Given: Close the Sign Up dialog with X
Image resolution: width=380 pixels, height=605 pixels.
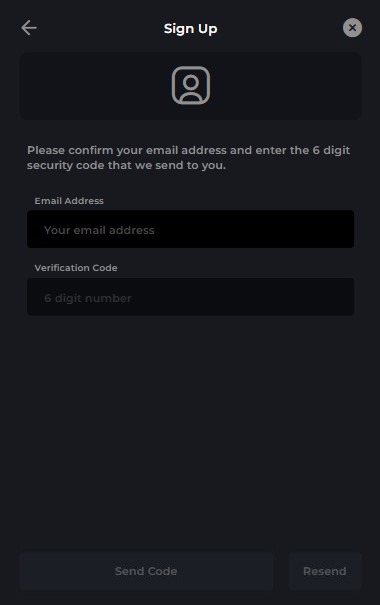Looking at the screenshot, I should point(352,28).
